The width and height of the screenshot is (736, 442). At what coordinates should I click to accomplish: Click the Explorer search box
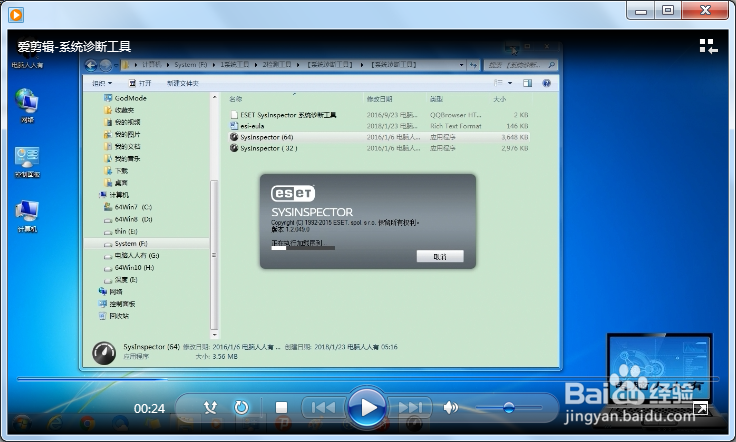click(x=521, y=65)
